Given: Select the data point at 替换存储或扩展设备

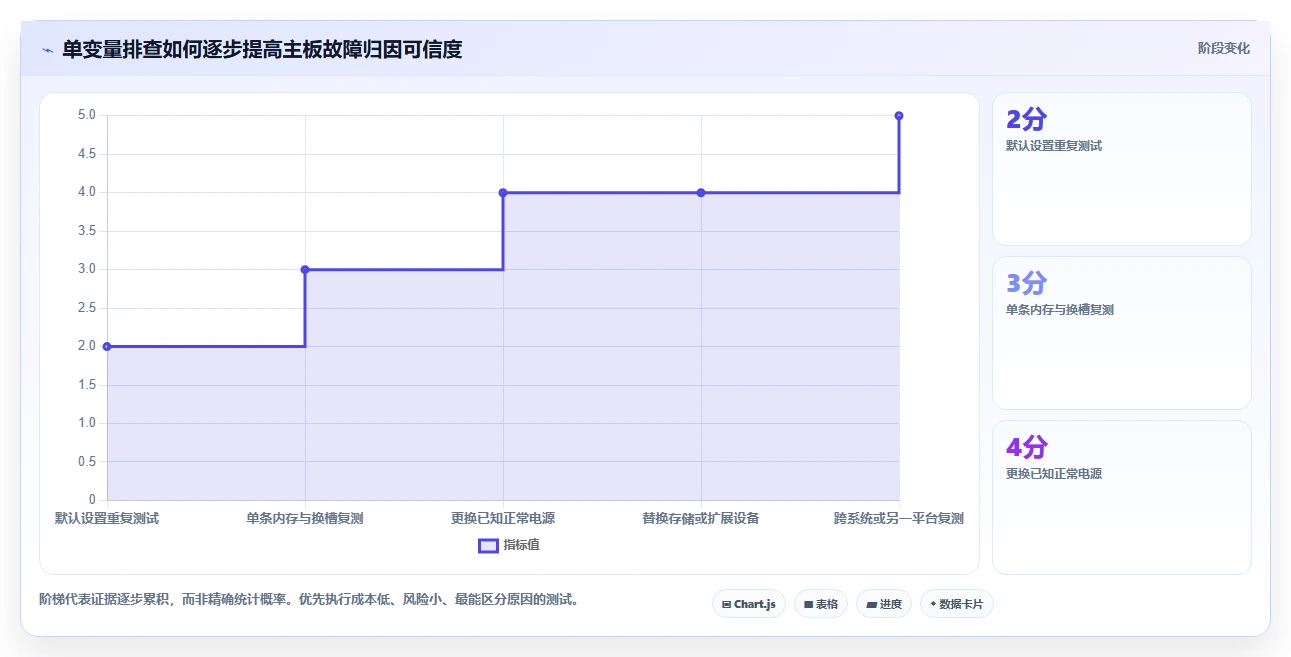Looking at the screenshot, I should (x=701, y=192).
